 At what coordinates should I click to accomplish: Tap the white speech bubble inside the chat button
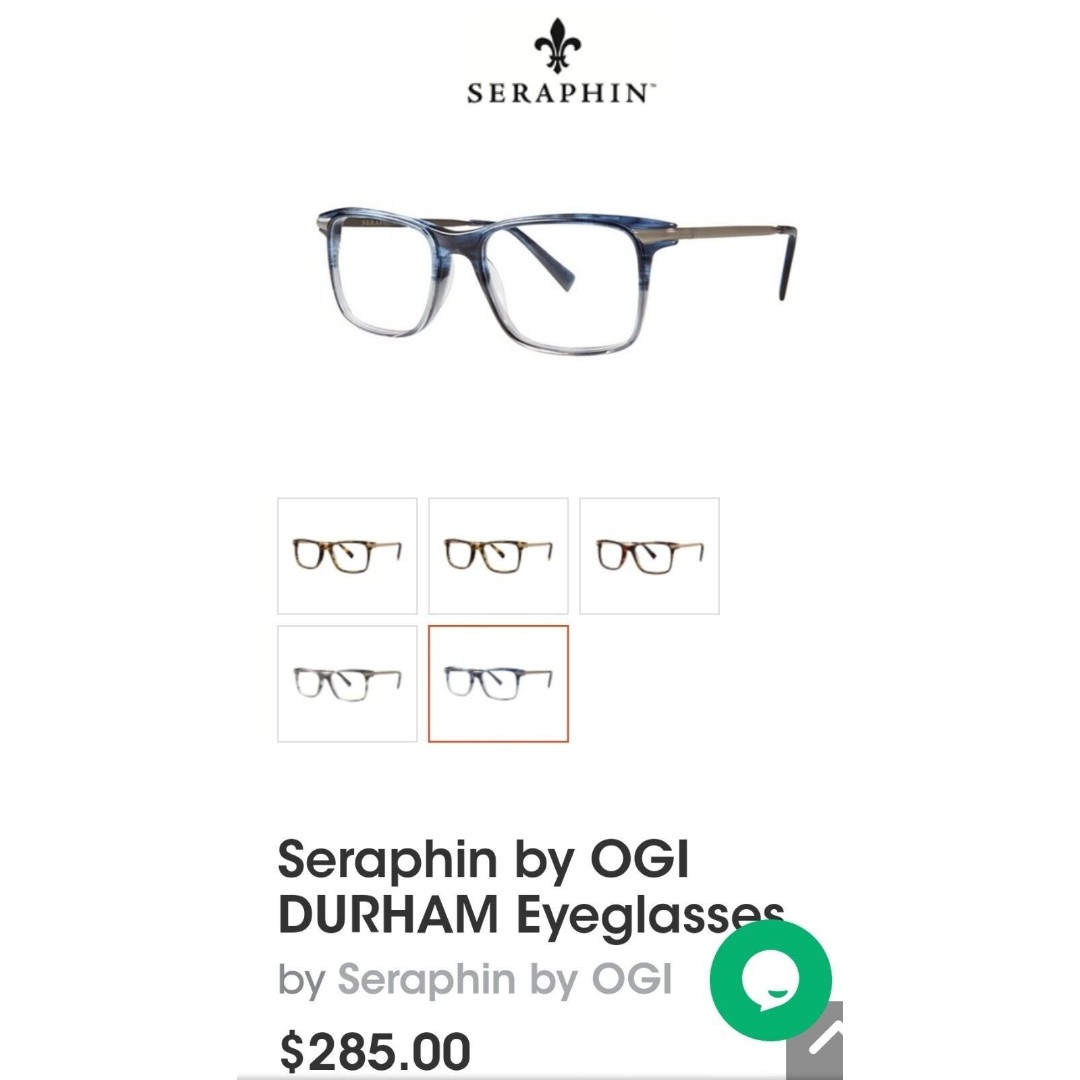[x=770, y=978]
